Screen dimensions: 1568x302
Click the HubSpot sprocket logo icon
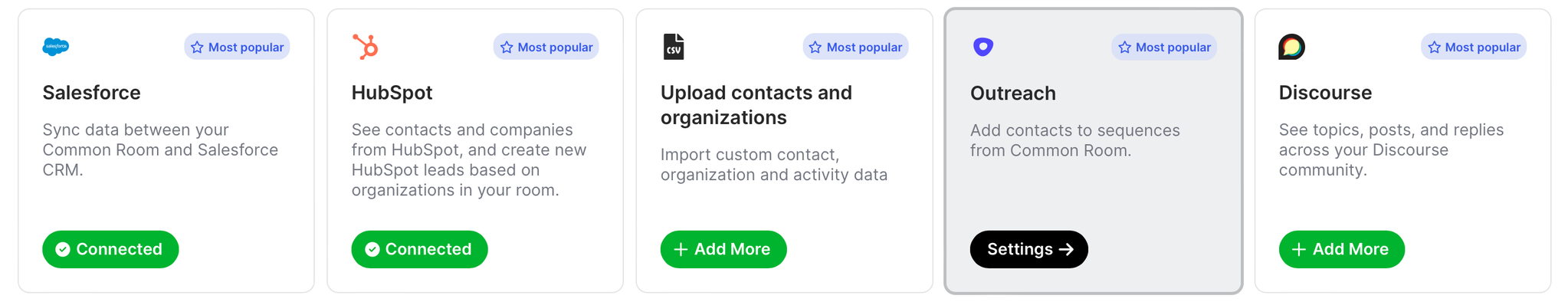coord(366,47)
